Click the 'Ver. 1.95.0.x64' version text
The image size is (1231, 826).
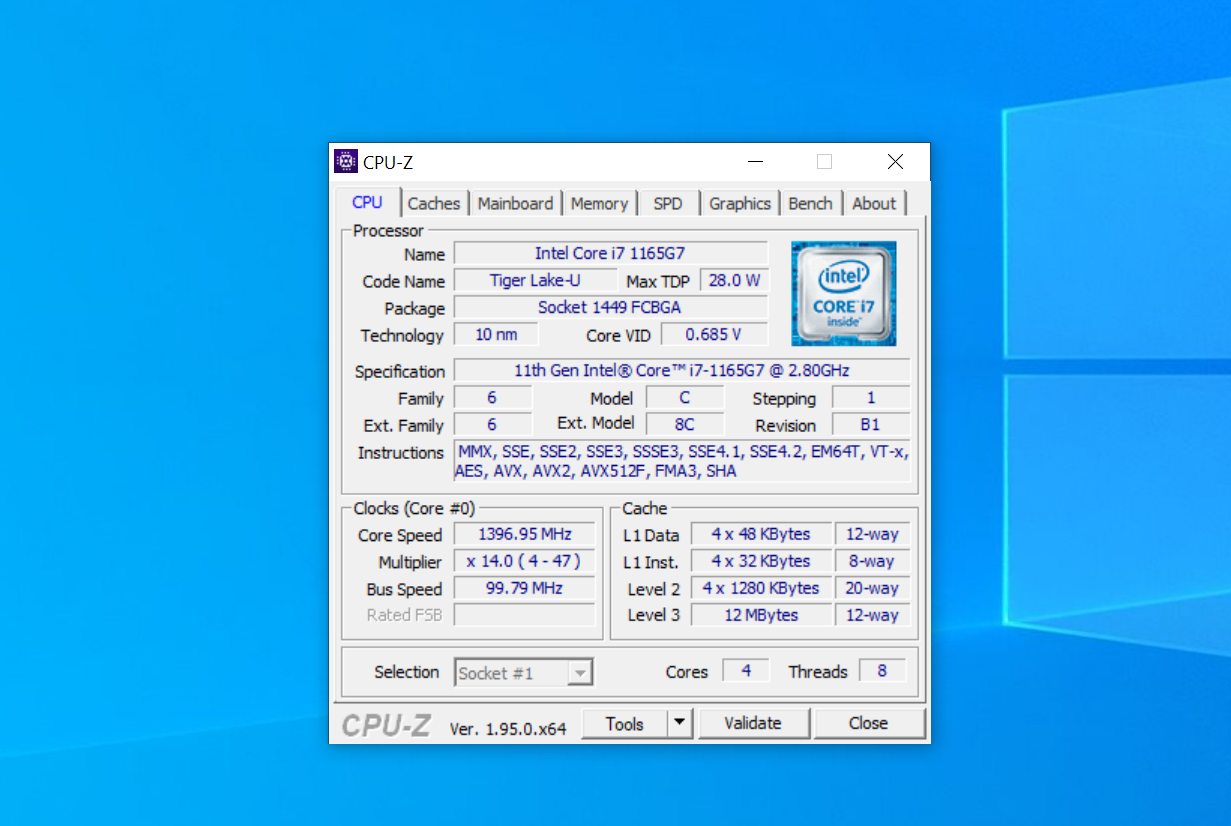pos(508,729)
